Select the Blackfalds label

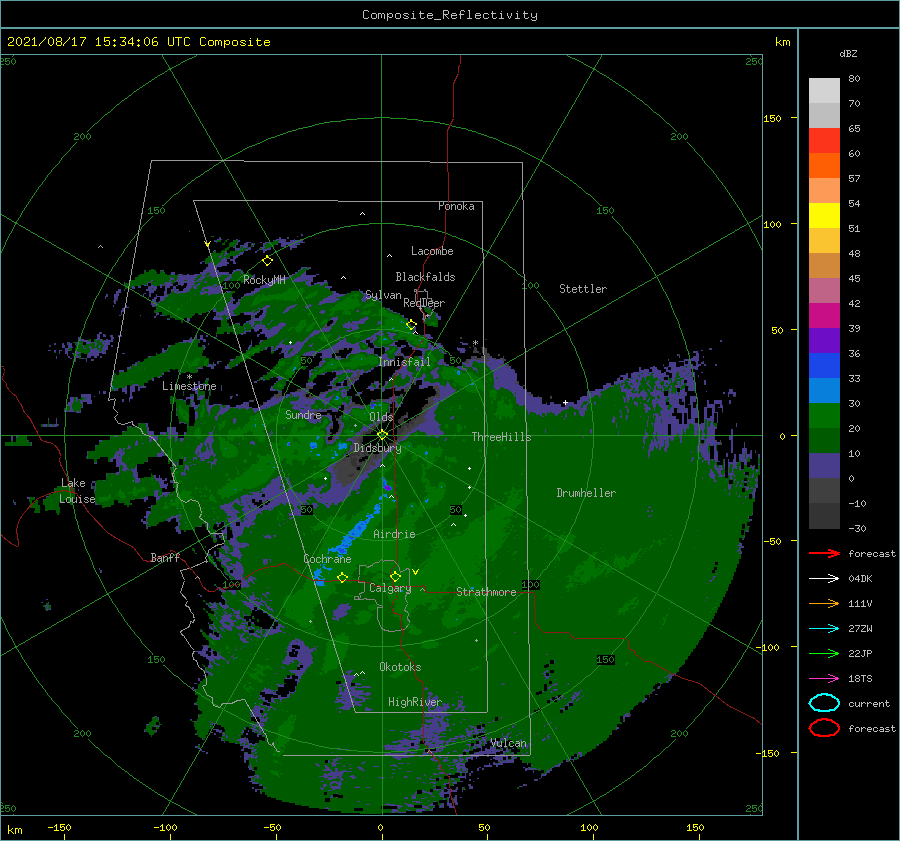pos(425,277)
